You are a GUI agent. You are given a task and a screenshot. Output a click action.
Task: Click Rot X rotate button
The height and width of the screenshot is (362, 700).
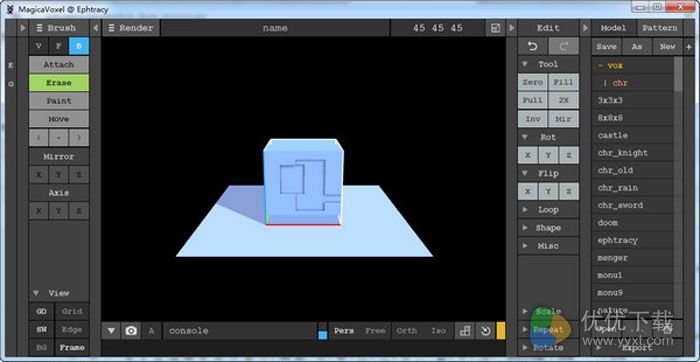click(528, 155)
